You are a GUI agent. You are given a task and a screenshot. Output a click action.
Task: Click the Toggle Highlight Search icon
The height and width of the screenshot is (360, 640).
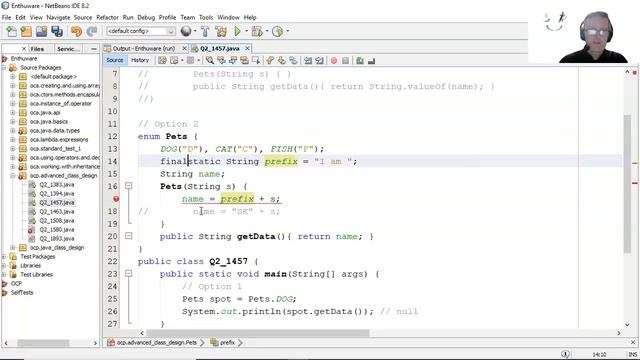click(244, 60)
